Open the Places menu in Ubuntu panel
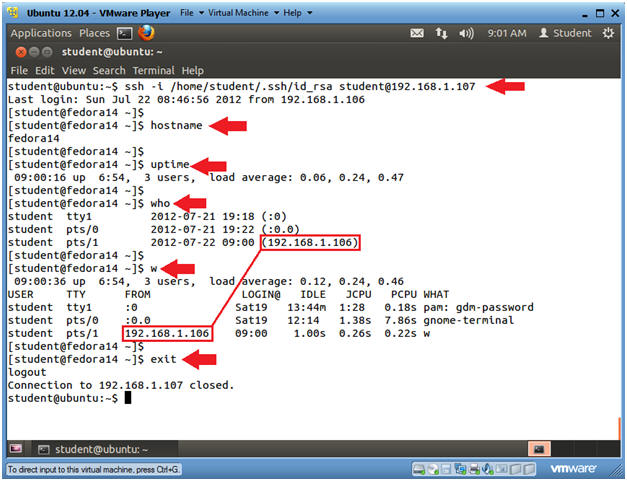The width and height of the screenshot is (627, 481). [x=94, y=33]
